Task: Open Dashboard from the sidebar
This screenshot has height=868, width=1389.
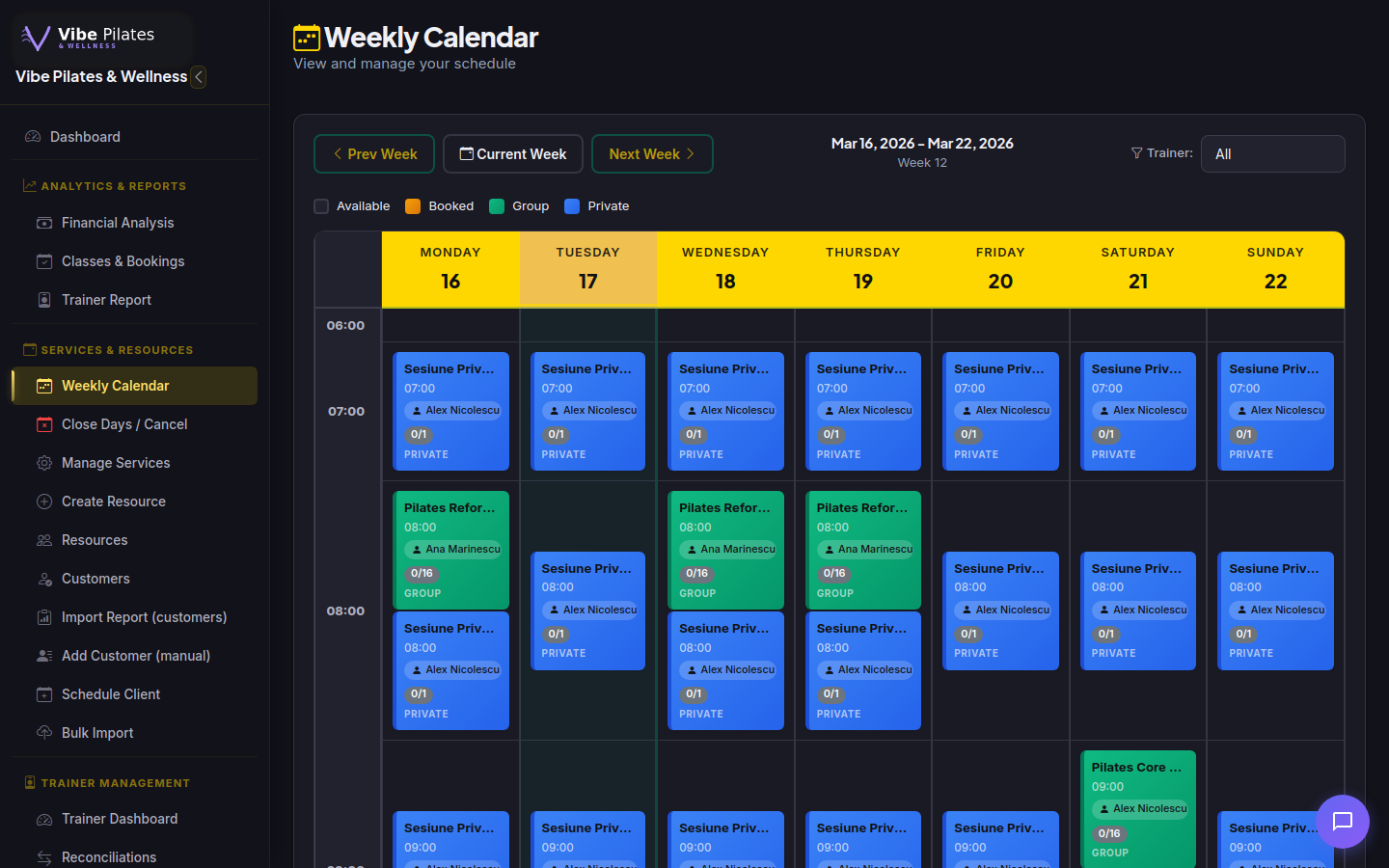Action: [x=134, y=137]
